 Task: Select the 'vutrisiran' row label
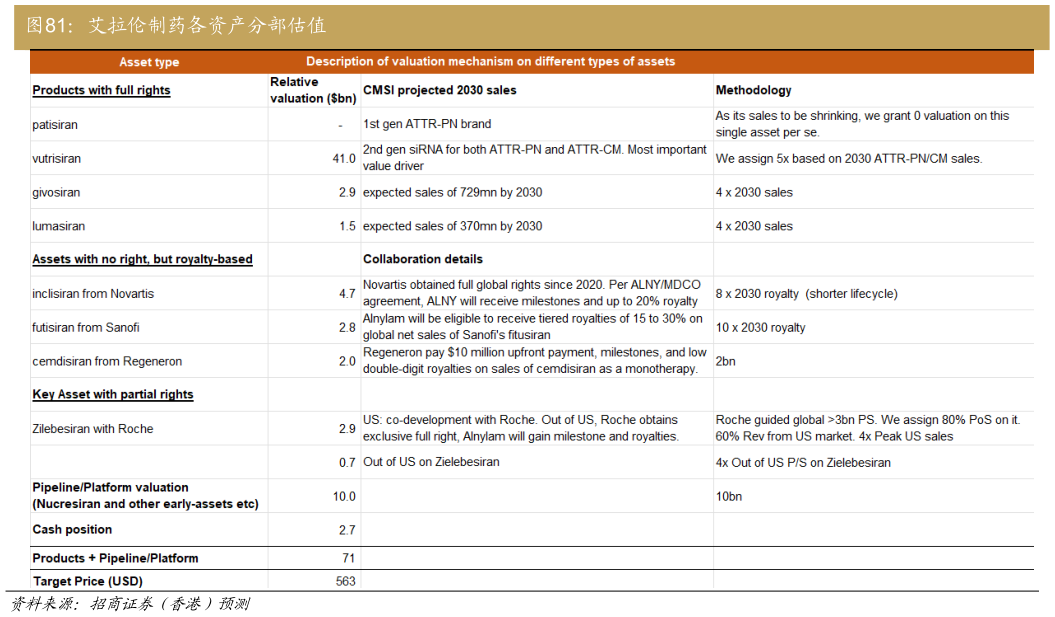click(56, 158)
